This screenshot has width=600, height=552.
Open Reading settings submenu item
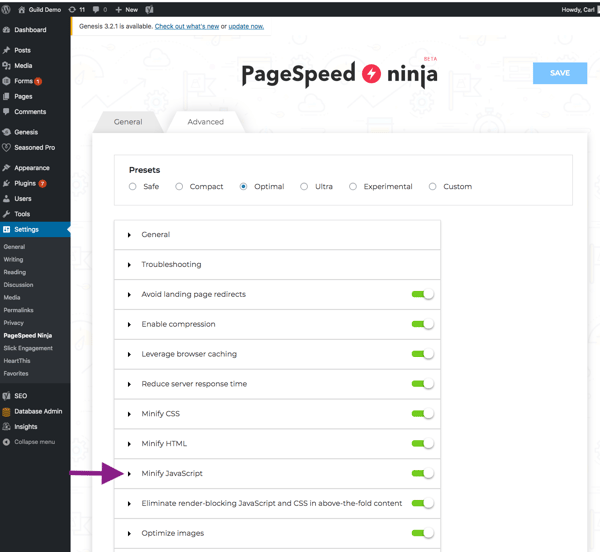15,272
